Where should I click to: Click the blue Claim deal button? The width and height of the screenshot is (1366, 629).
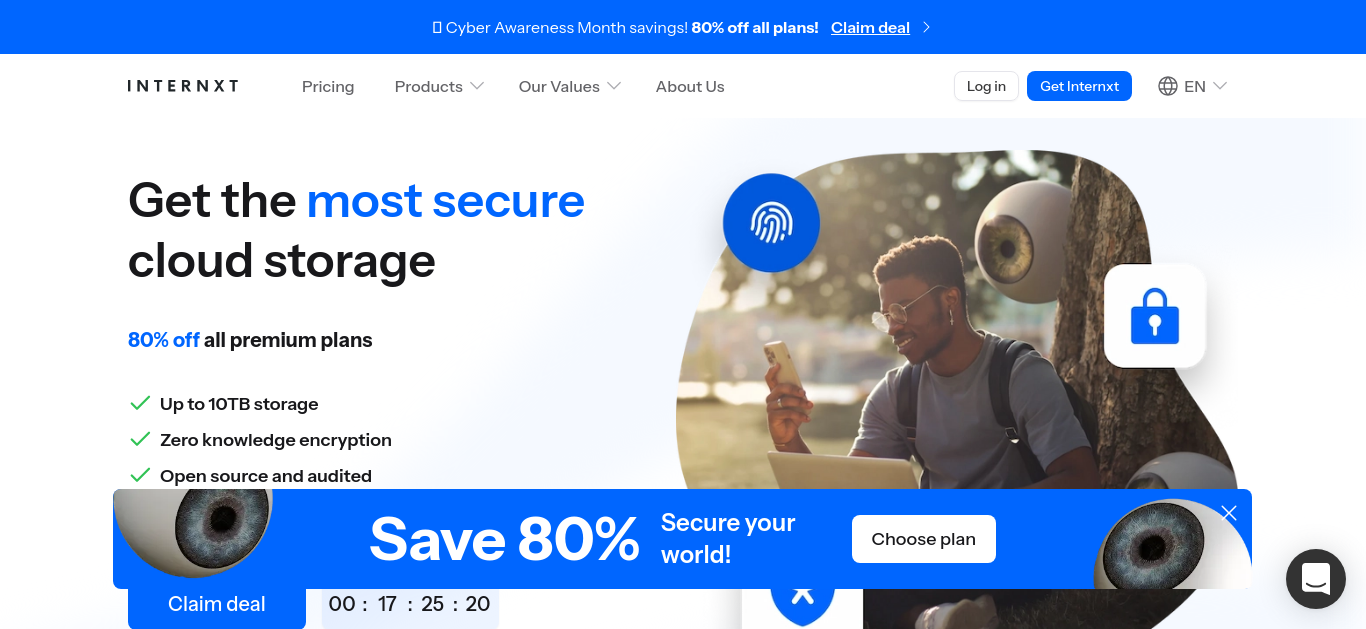coord(217,604)
